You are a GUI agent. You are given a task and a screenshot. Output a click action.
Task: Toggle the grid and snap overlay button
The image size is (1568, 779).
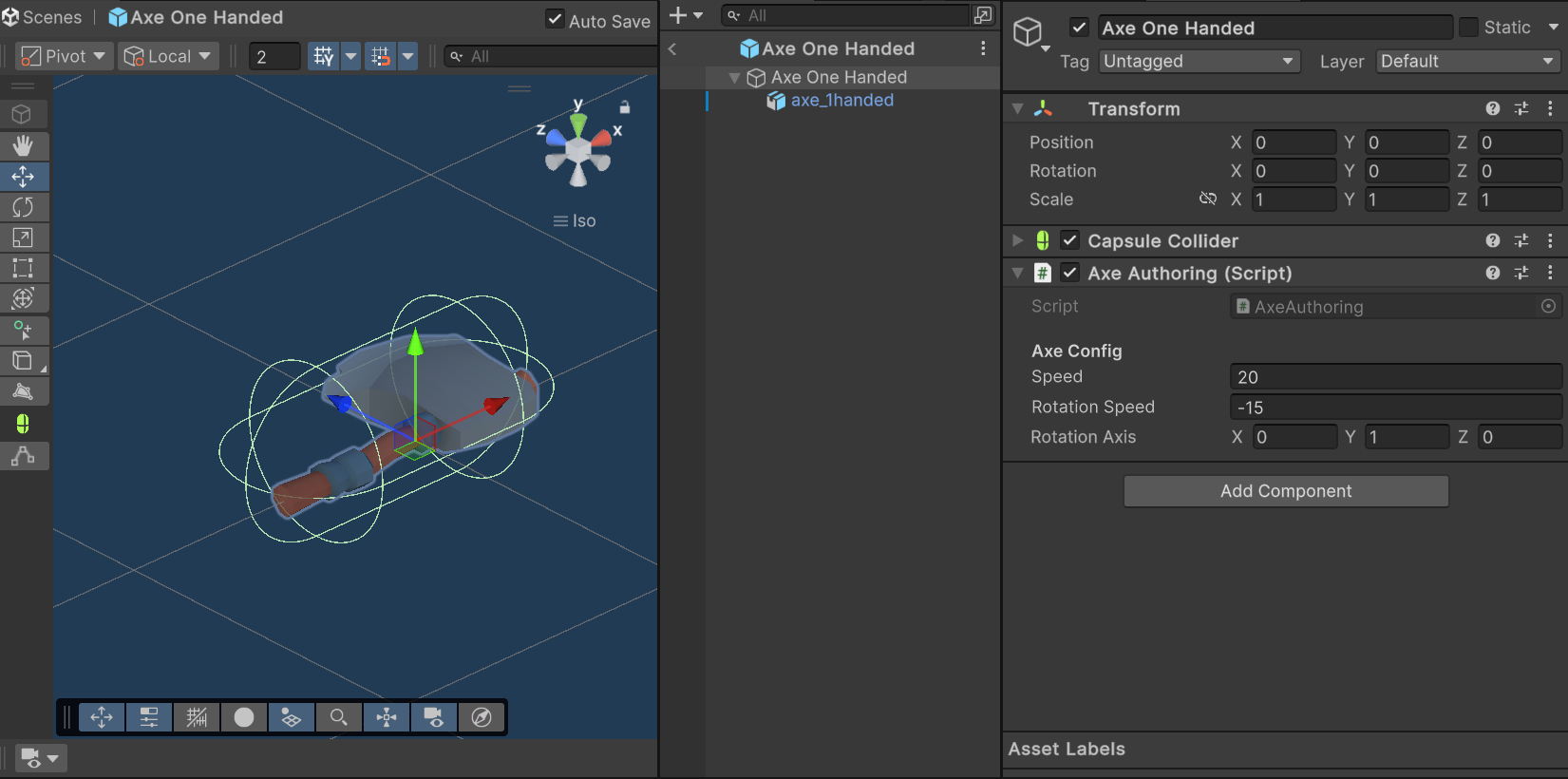click(197, 717)
